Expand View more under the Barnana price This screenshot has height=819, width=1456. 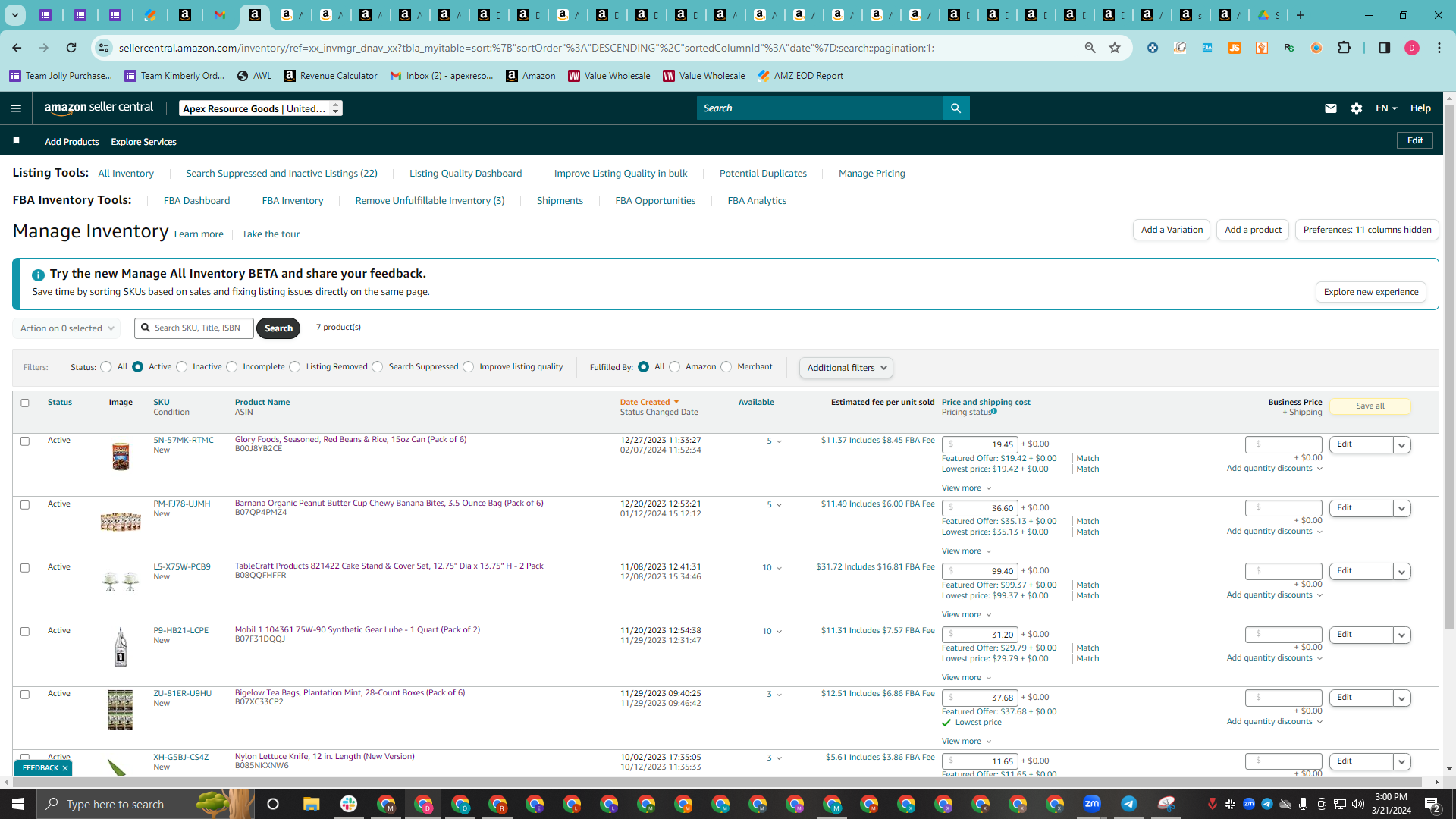click(966, 551)
